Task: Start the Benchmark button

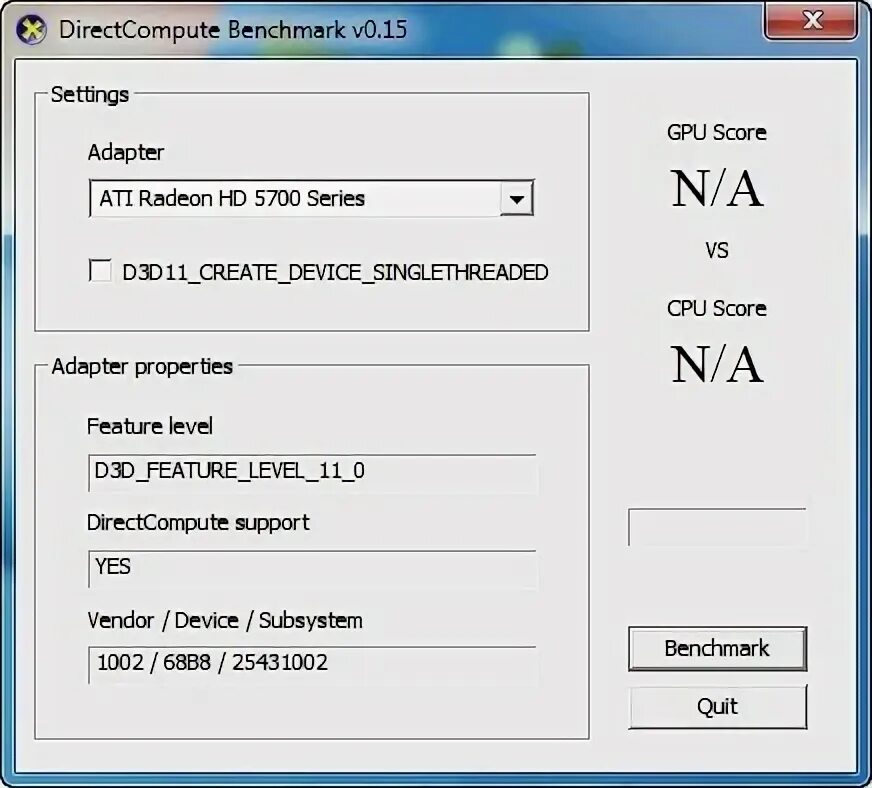Action: (717, 649)
